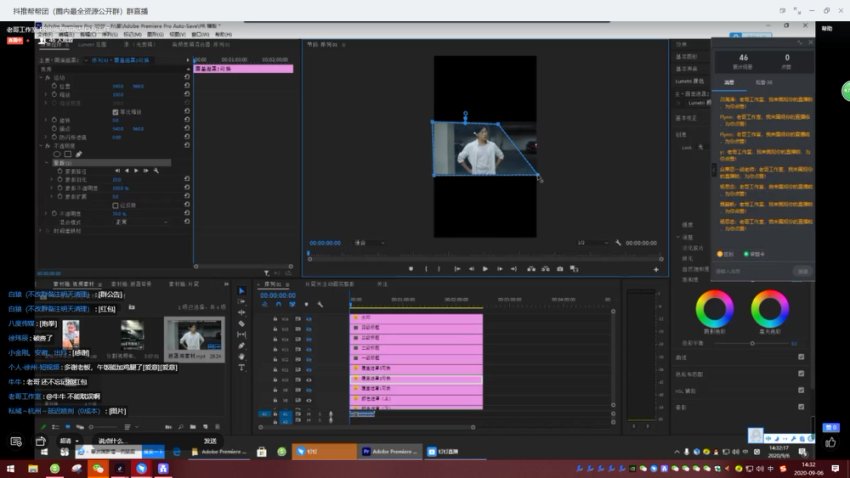
Task: Choose the free-draw bezier pen mask tool
Action: pyautogui.click(x=79, y=154)
